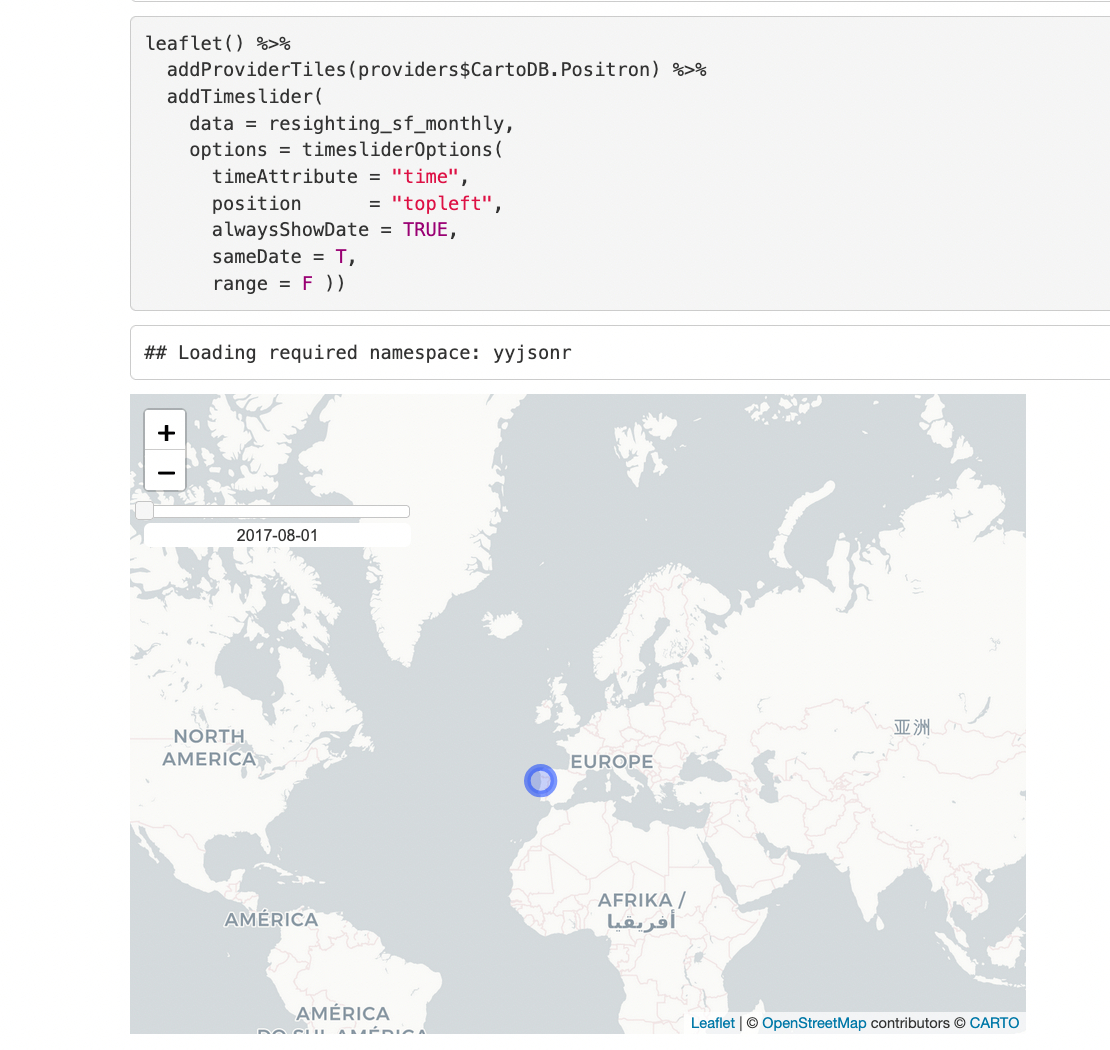Click the "topleft" string in the code
The height and width of the screenshot is (1050, 1110).
443,203
